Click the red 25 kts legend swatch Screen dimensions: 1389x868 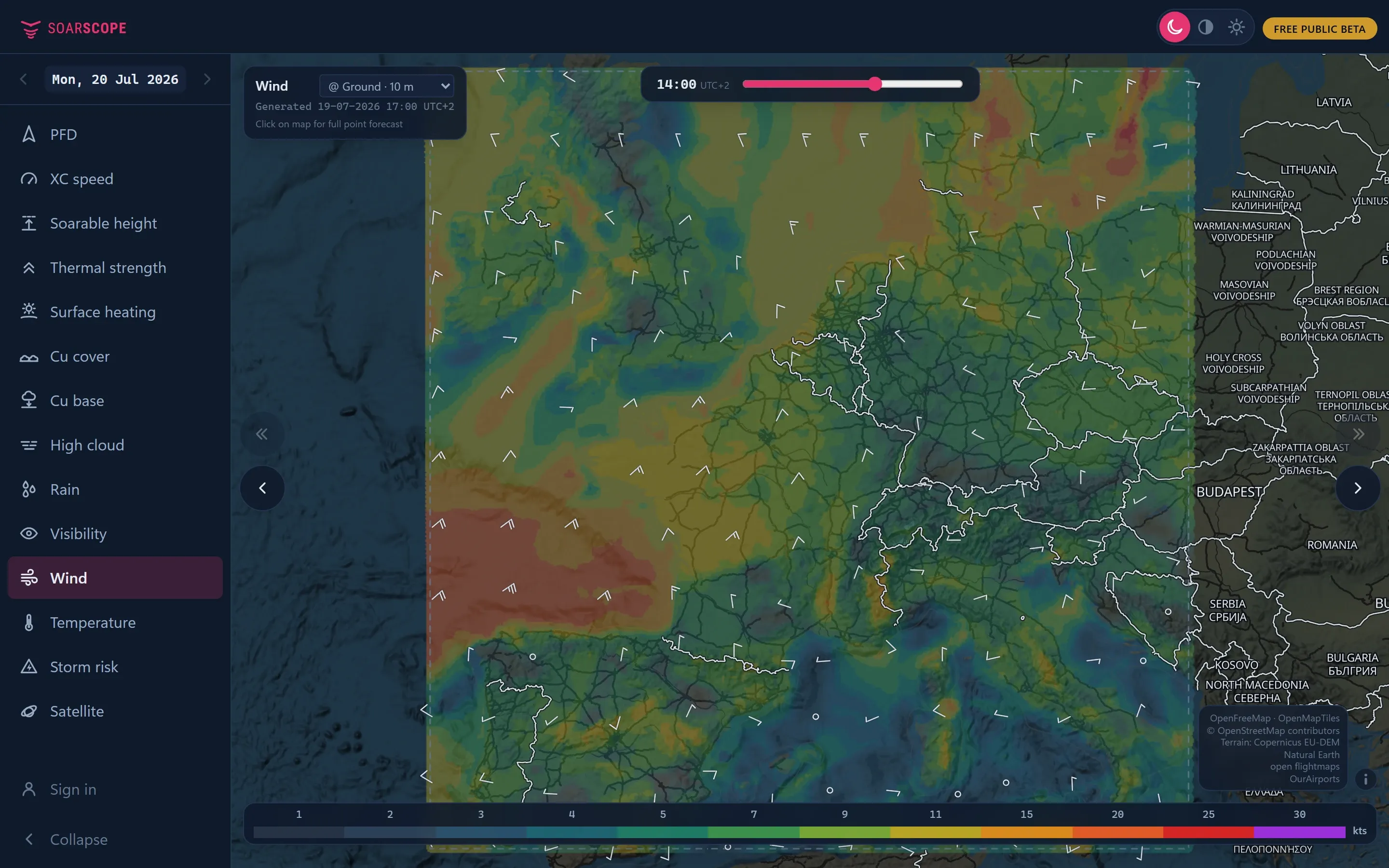(1208, 832)
